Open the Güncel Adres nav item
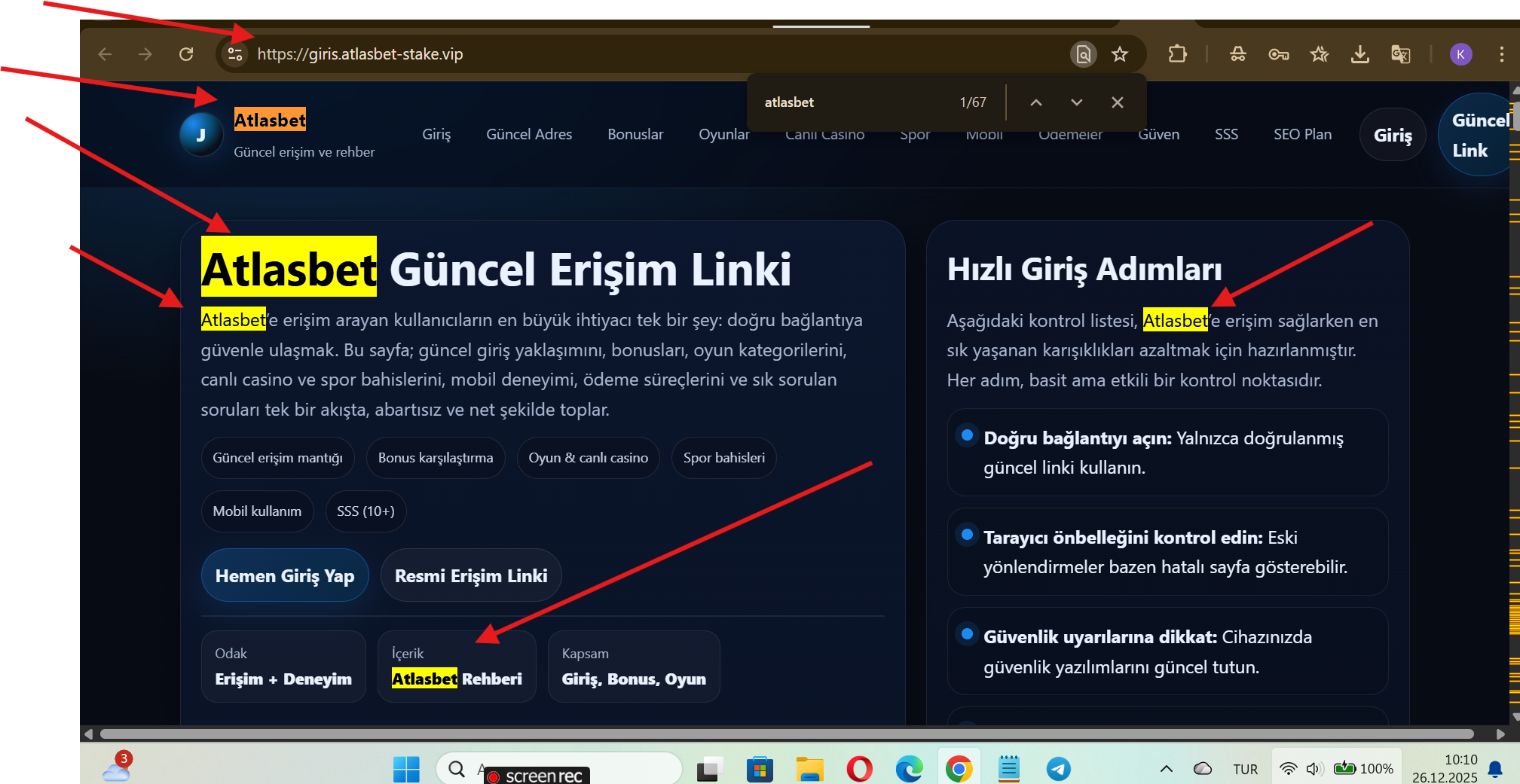Viewport: 1520px width, 784px height. click(529, 135)
